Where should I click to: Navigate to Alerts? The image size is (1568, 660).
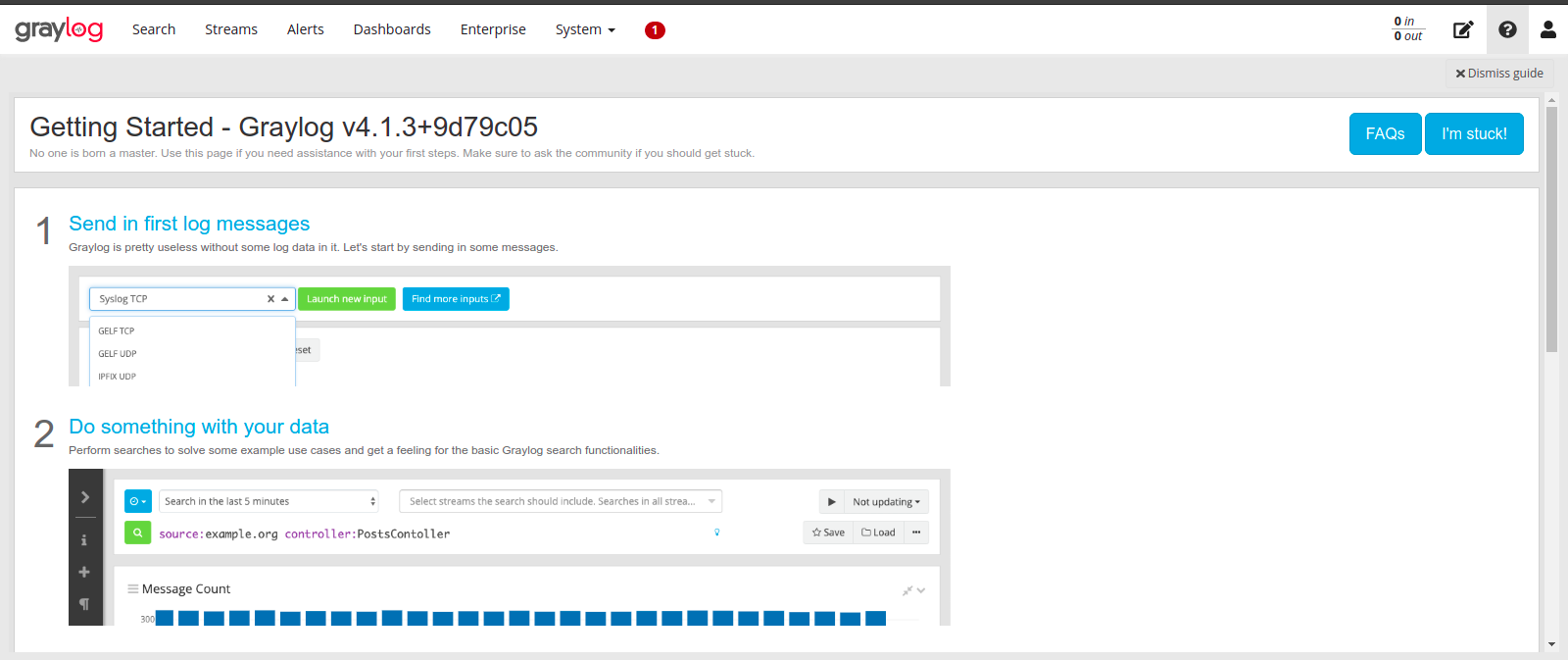point(306,29)
